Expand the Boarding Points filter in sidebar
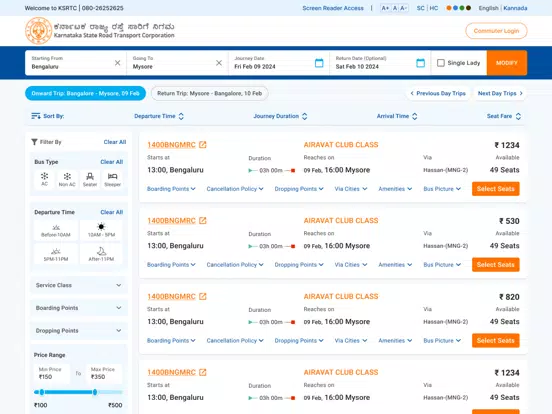This screenshot has height=414, width=552. (79, 308)
